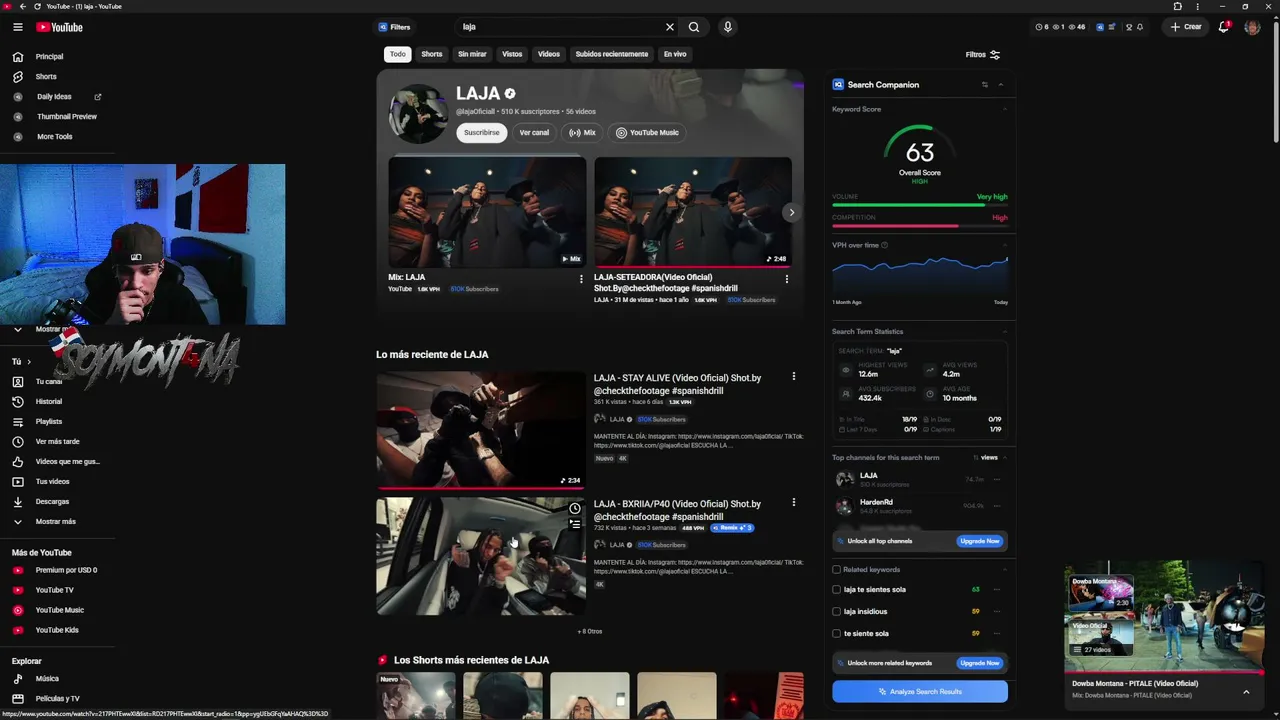Select the En vivo filter chip
The image size is (1280, 720).
[x=675, y=54]
